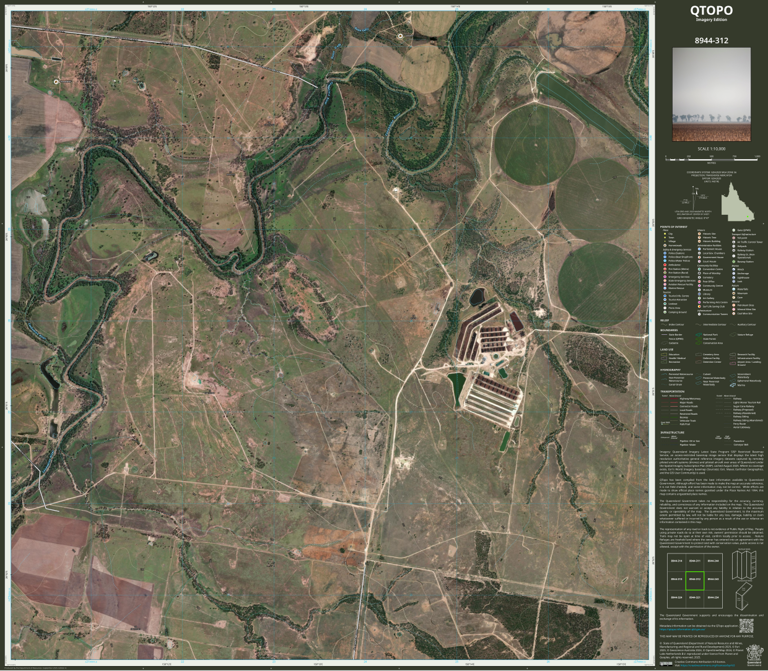Click the north arrow declination diagram
The width and height of the screenshot is (768, 671).
click(x=695, y=198)
